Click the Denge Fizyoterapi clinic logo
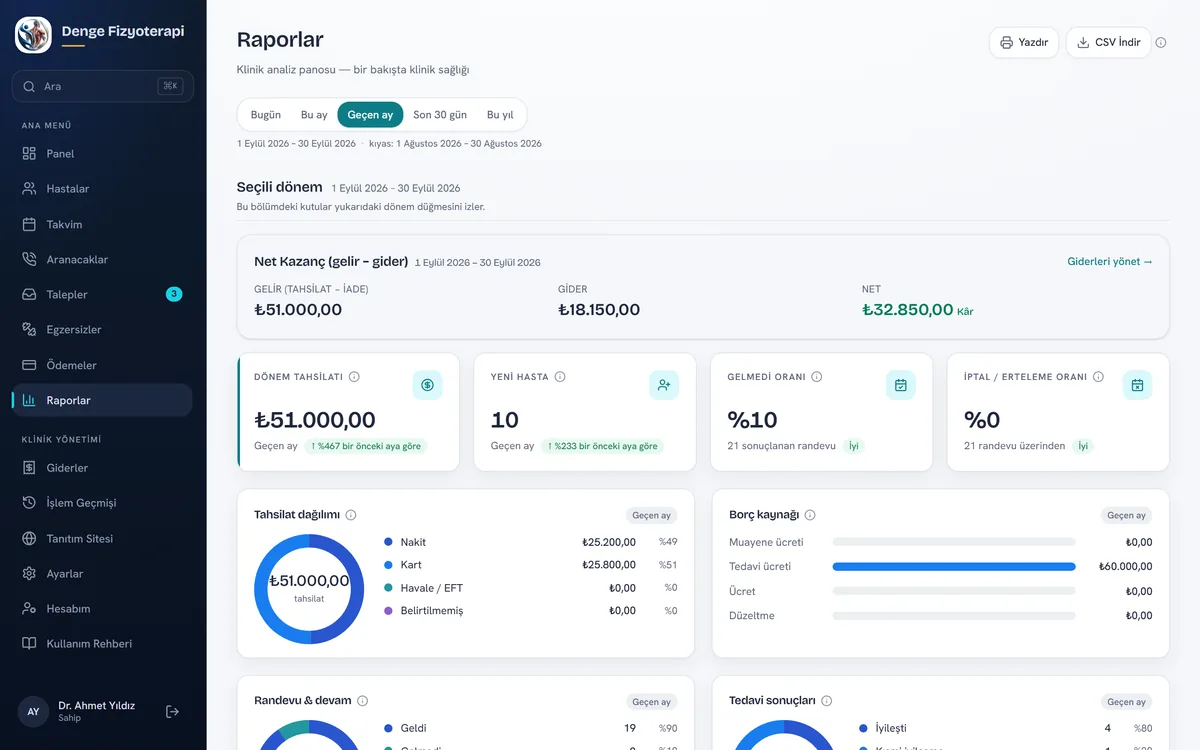 coord(33,35)
